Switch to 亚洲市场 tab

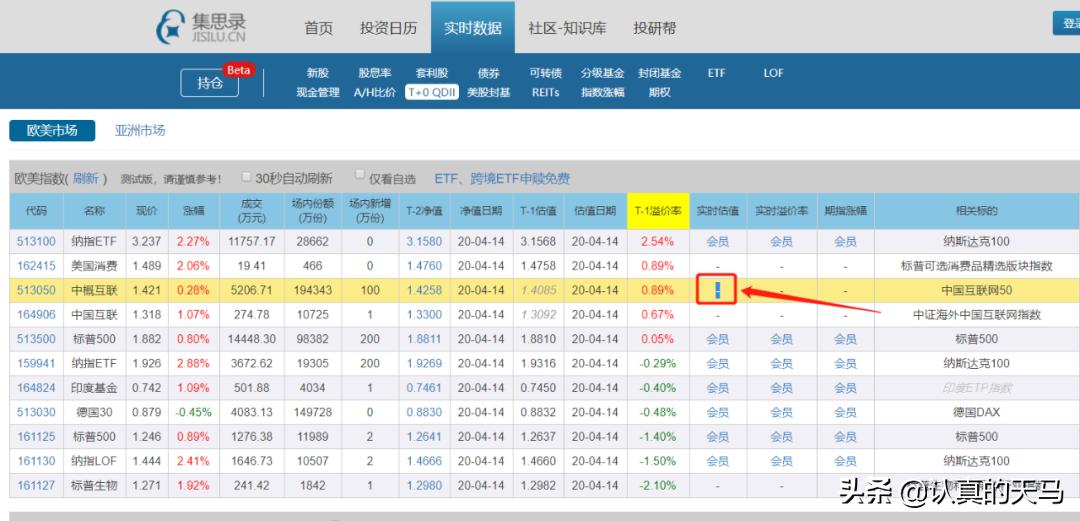pos(140,130)
